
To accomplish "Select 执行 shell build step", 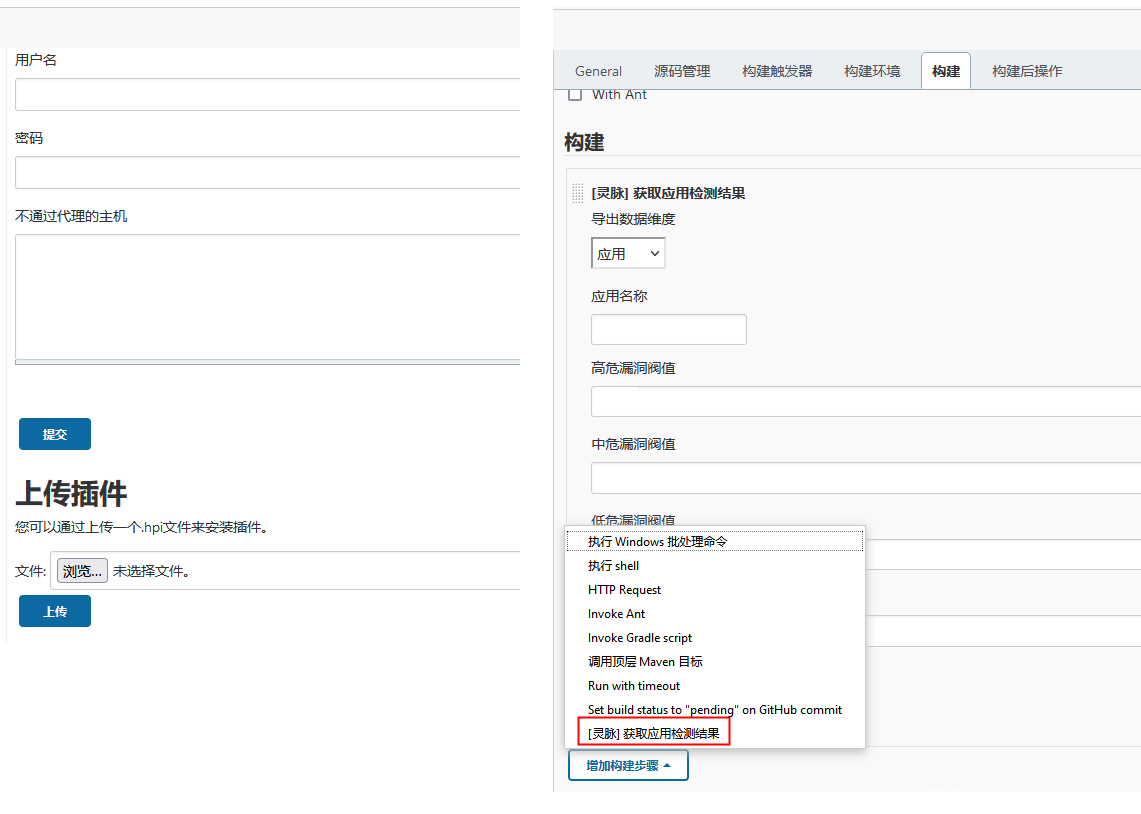I will [x=613, y=566].
